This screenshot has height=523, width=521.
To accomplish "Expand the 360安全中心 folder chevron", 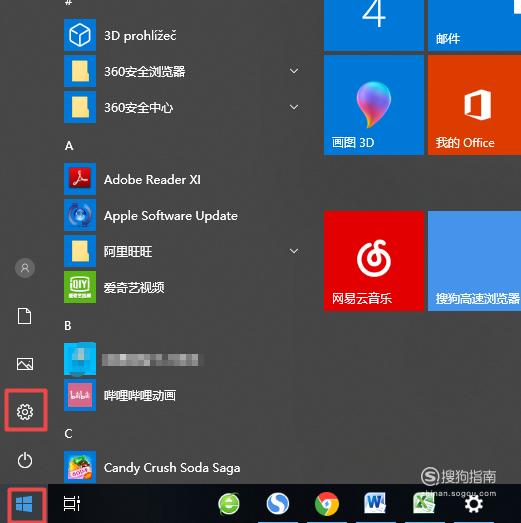I will pyautogui.click(x=294, y=107).
